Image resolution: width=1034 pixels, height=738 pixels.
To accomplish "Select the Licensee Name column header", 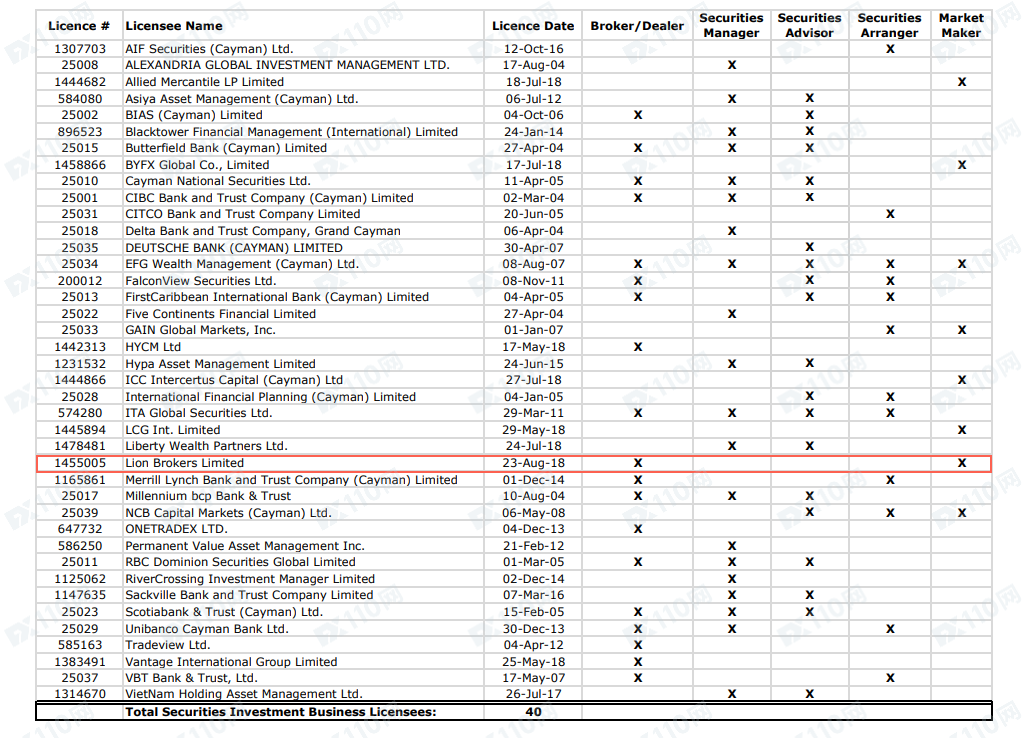I will [x=174, y=25].
